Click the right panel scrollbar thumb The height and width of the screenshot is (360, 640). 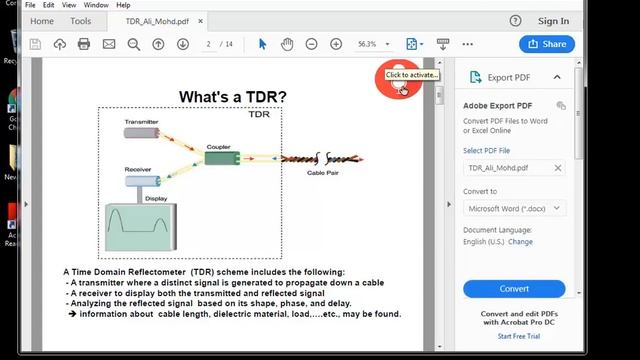(578, 113)
